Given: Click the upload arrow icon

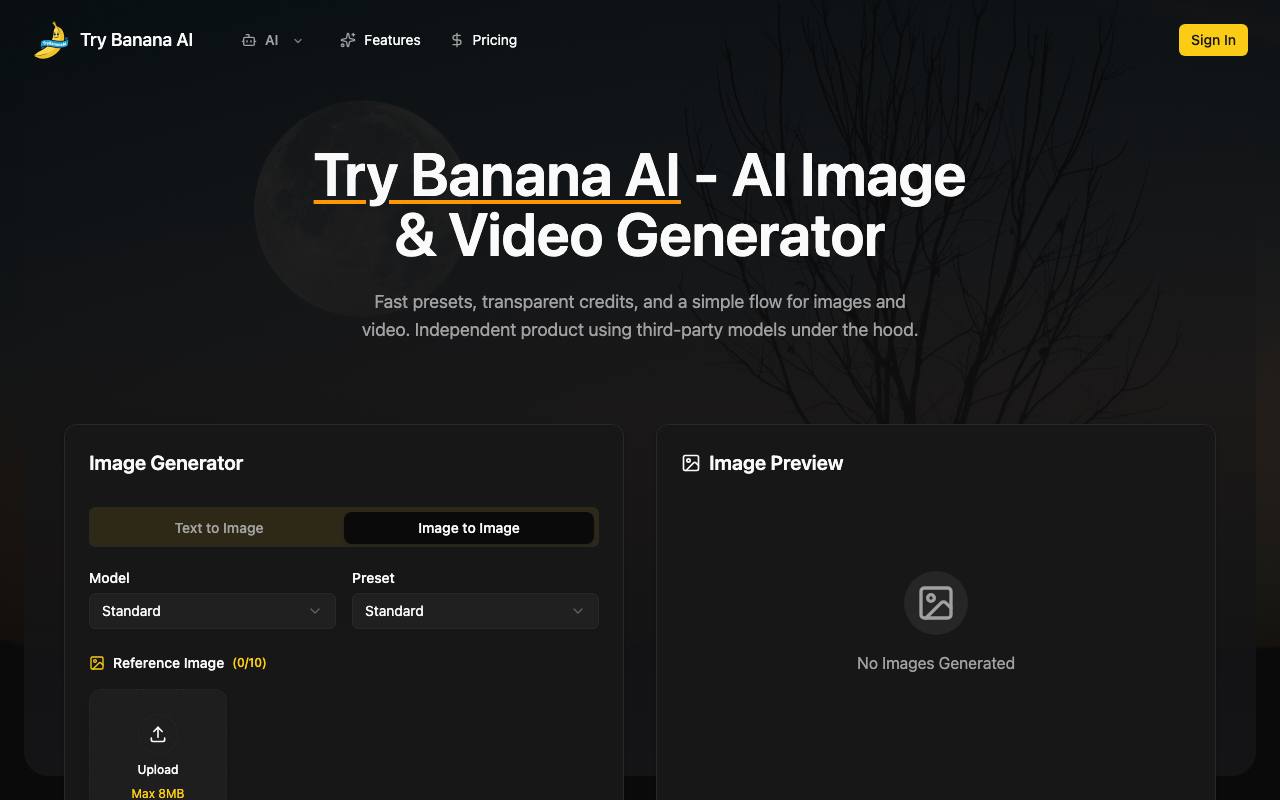Looking at the screenshot, I should pyautogui.click(x=158, y=735).
